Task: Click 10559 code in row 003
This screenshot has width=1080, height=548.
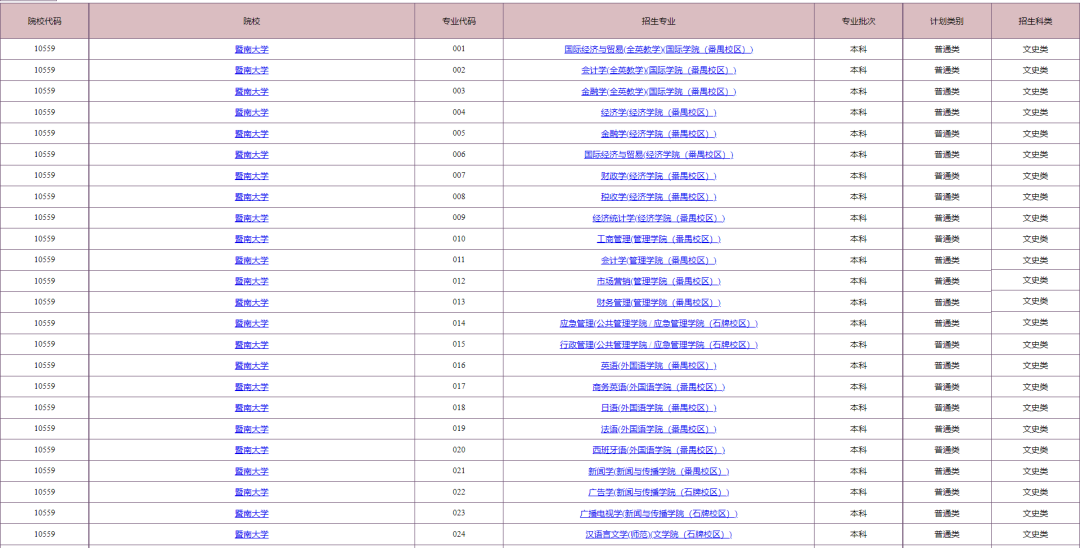Action: coord(44,91)
